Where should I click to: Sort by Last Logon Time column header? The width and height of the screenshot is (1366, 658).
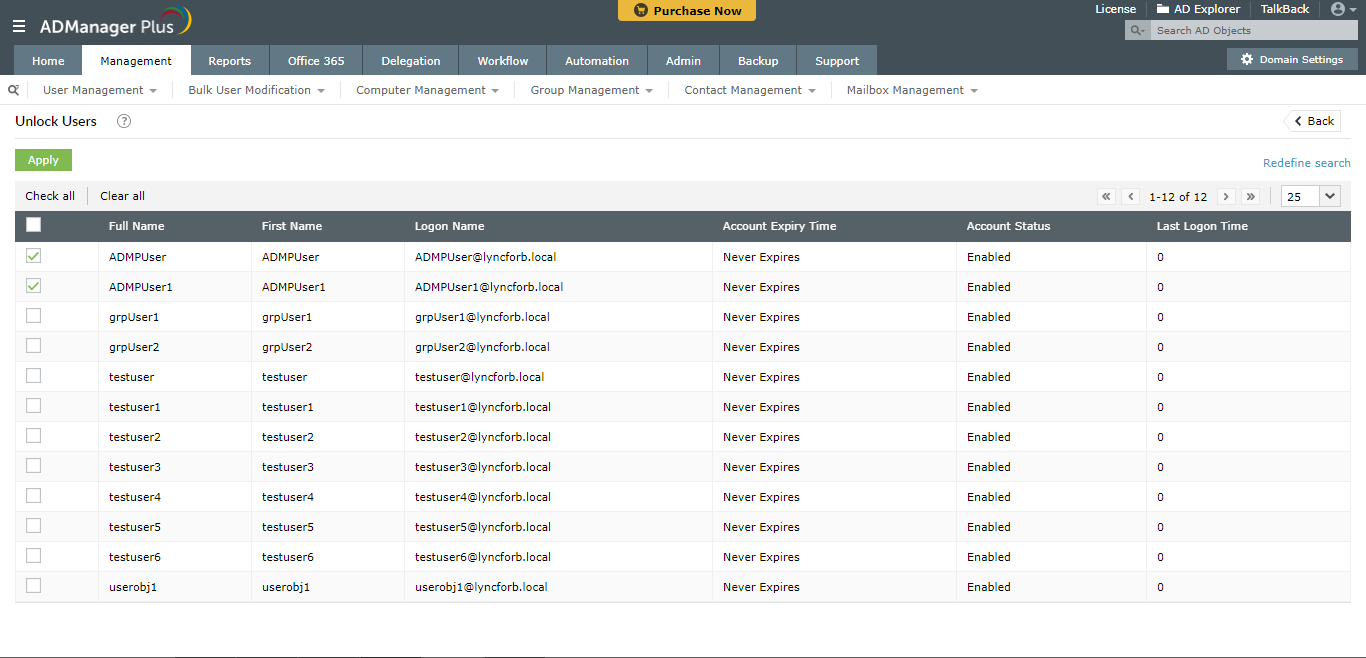click(1202, 226)
